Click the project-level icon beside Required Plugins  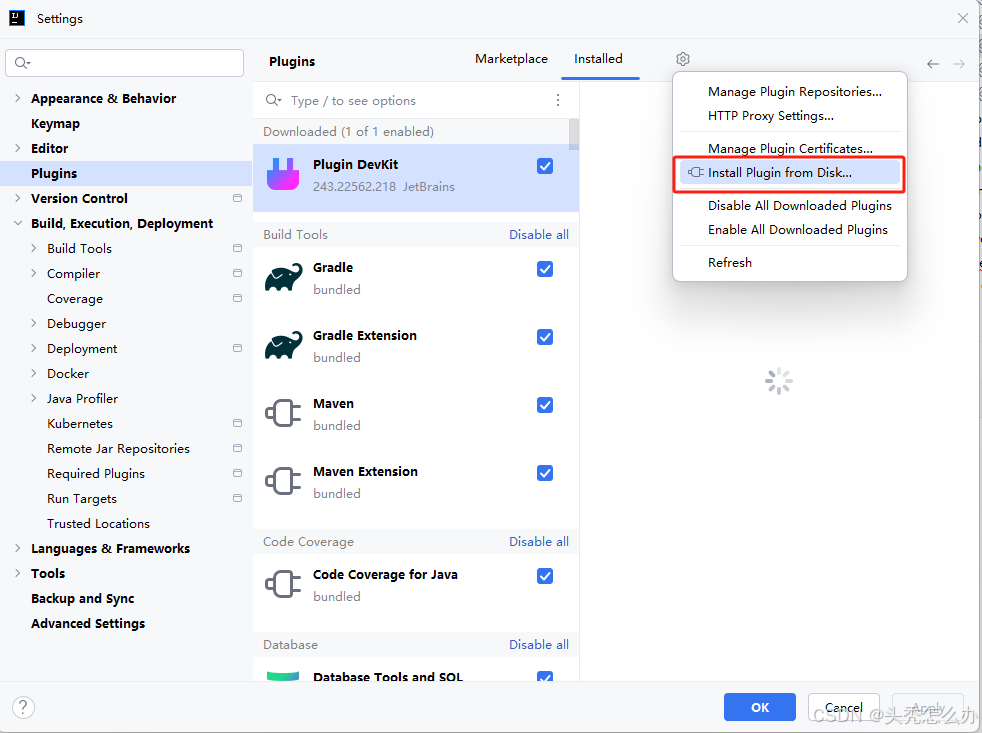[237, 473]
